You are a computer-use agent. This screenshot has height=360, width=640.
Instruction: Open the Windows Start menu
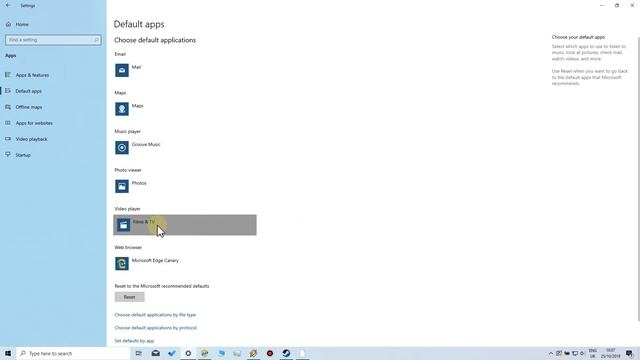[x=8, y=353]
